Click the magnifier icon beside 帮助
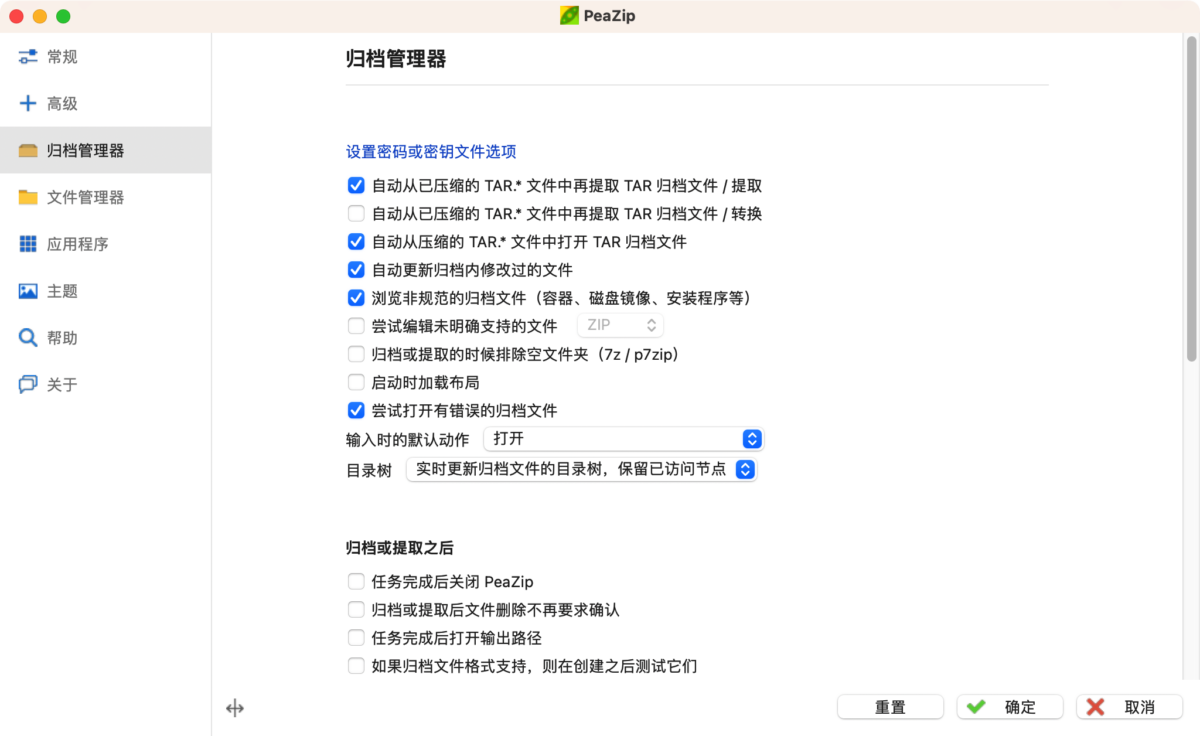This screenshot has width=1200, height=736. 28,338
